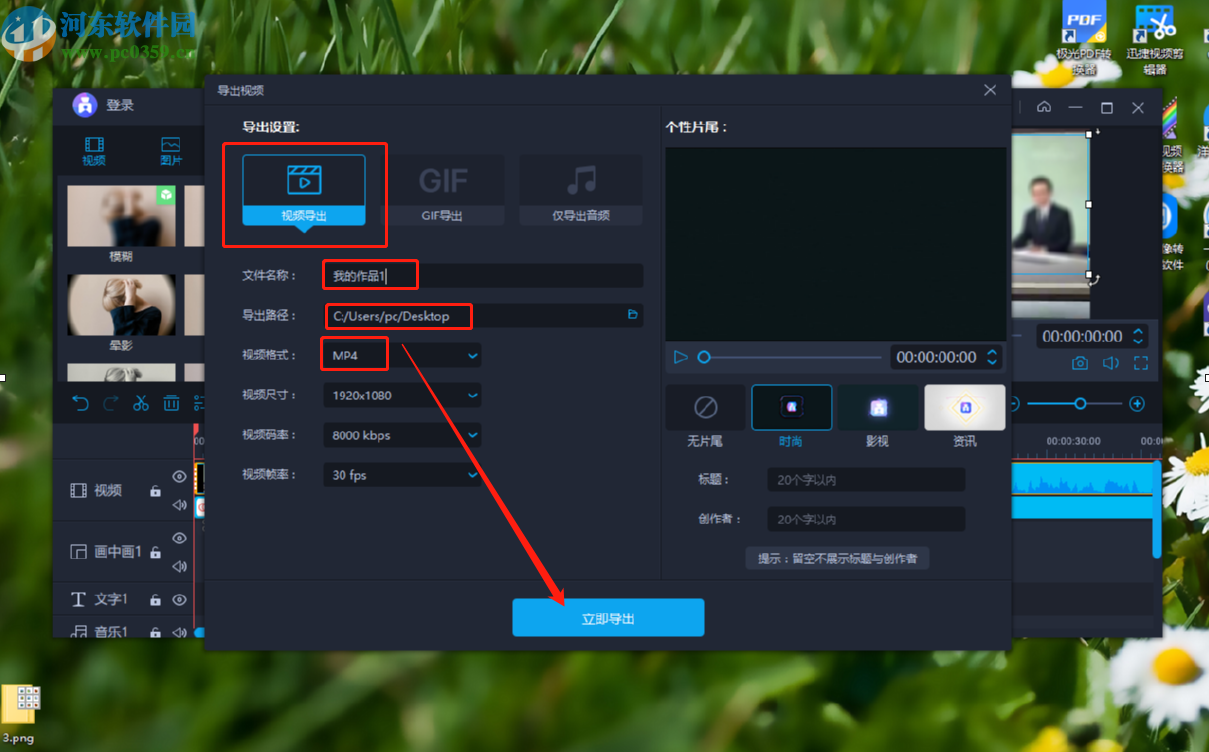Maximize the video editor window
This screenshot has width=1209, height=752.
tap(1107, 107)
